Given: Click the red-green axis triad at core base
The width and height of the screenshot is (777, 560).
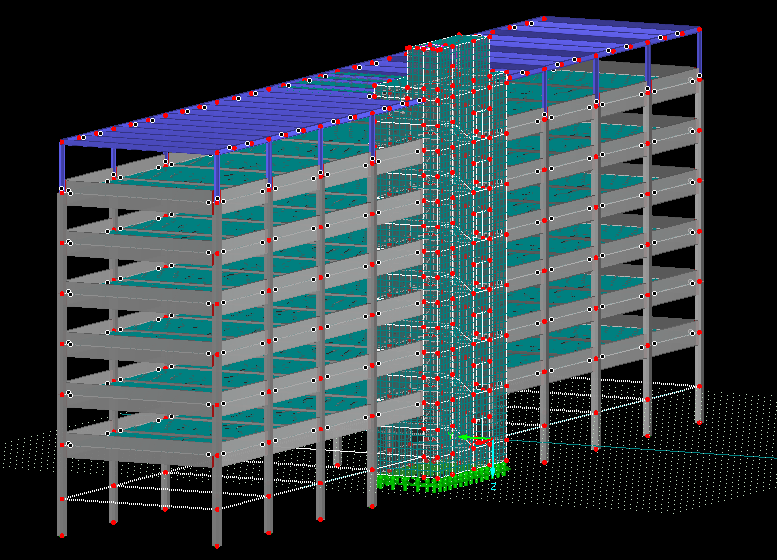Looking at the screenshot, I should tap(475, 440).
